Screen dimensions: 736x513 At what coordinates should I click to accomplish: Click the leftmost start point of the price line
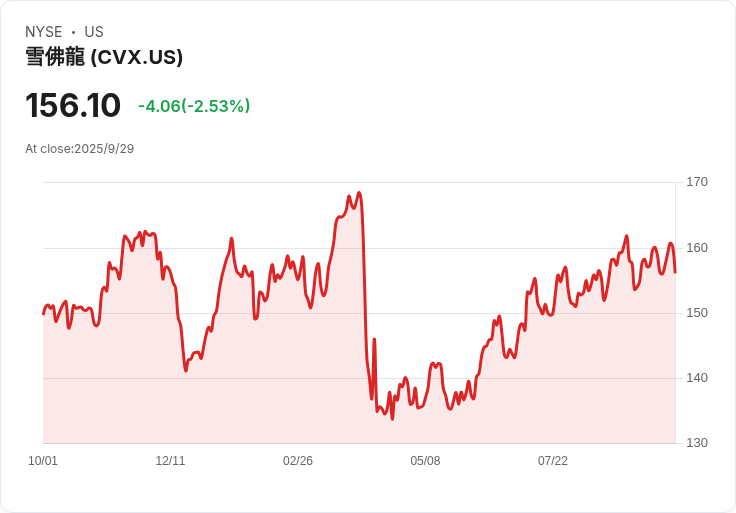43,314
